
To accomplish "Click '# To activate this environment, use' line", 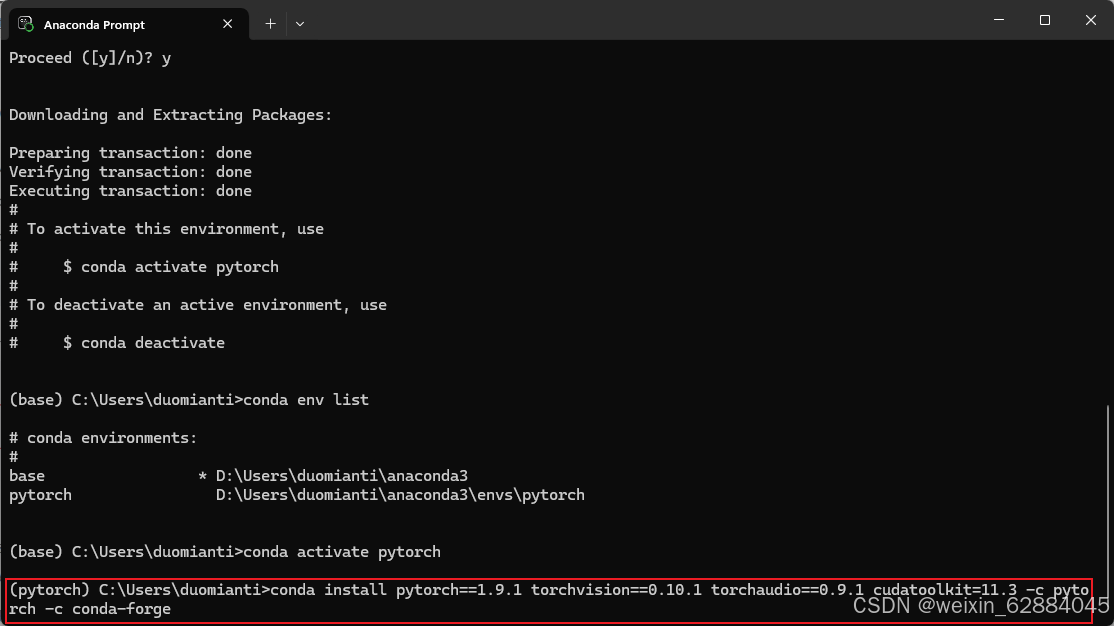I will (x=166, y=229).
